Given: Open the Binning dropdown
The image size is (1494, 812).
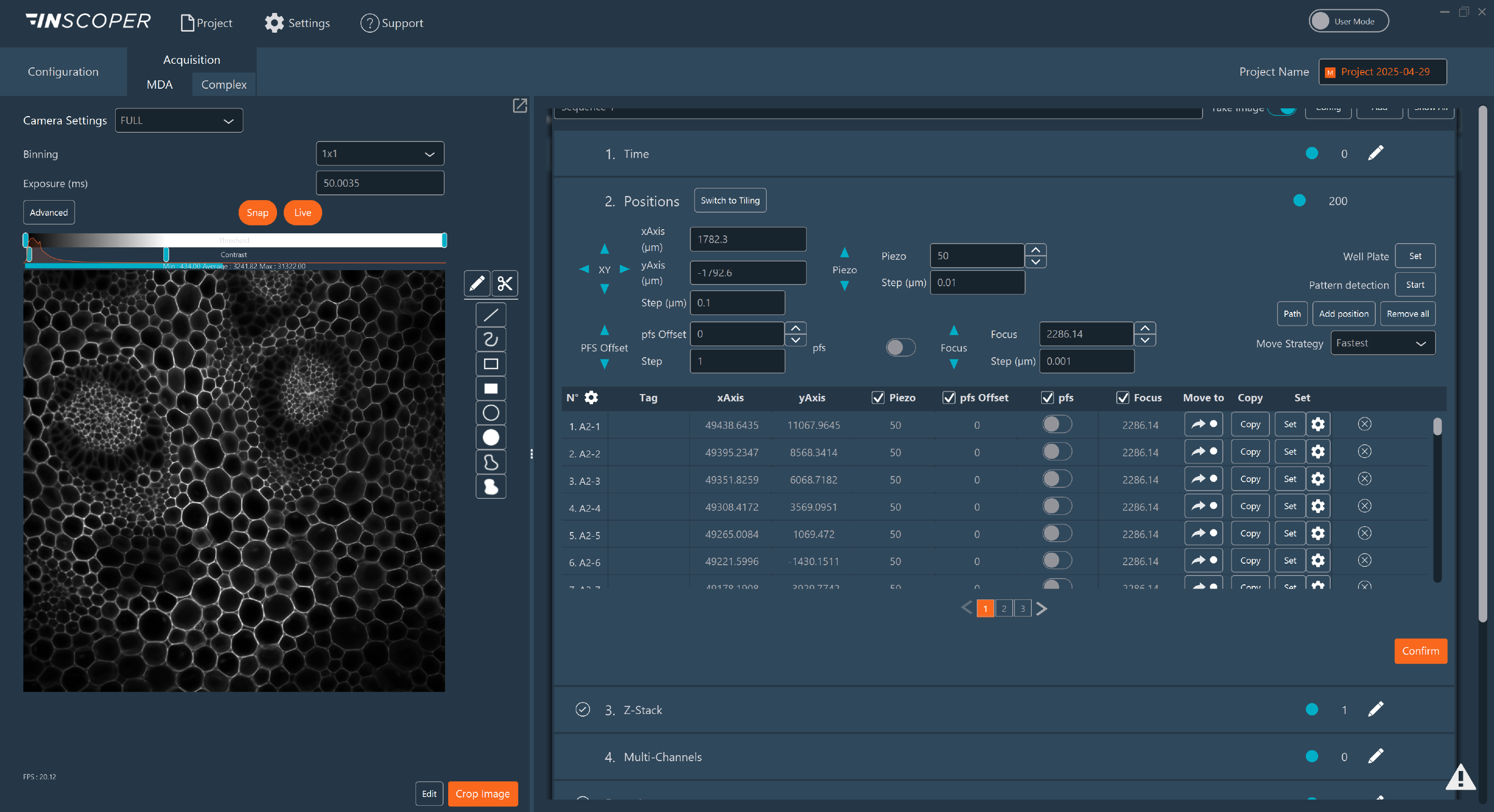Looking at the screenshot, I should tap(380, 153).
